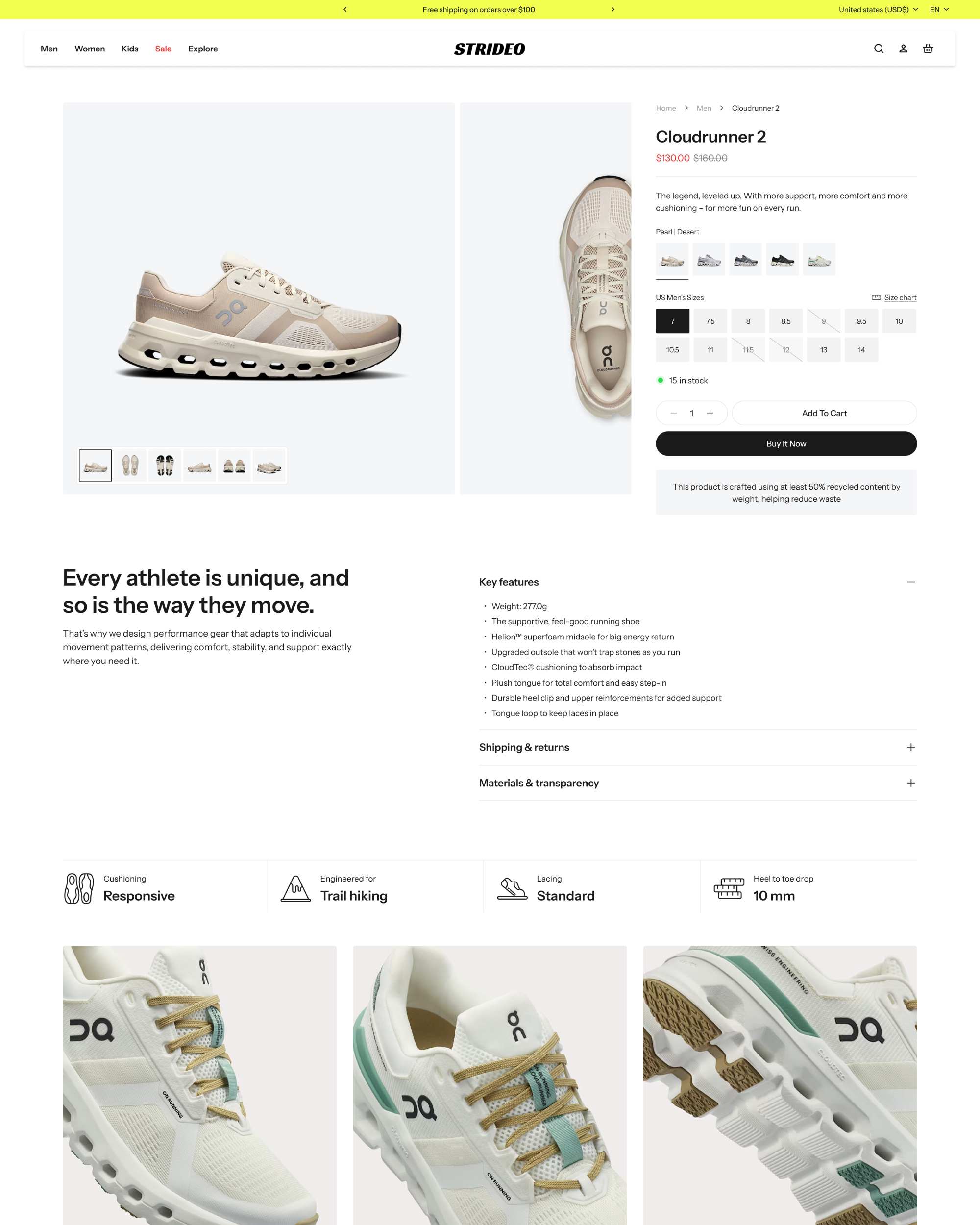Select shoe size 10.5

point(673,349)
